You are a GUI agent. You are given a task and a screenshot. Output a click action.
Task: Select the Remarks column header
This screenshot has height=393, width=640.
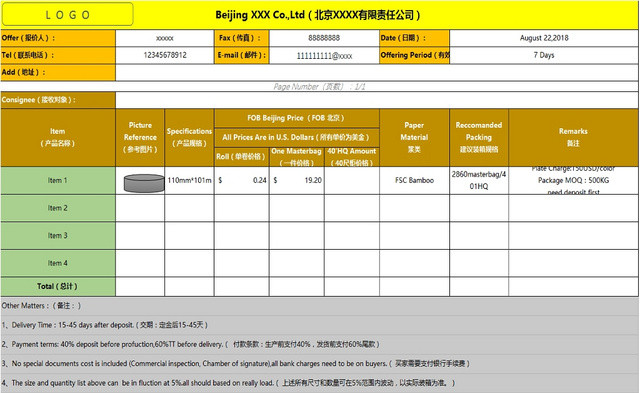pos(573,138)
